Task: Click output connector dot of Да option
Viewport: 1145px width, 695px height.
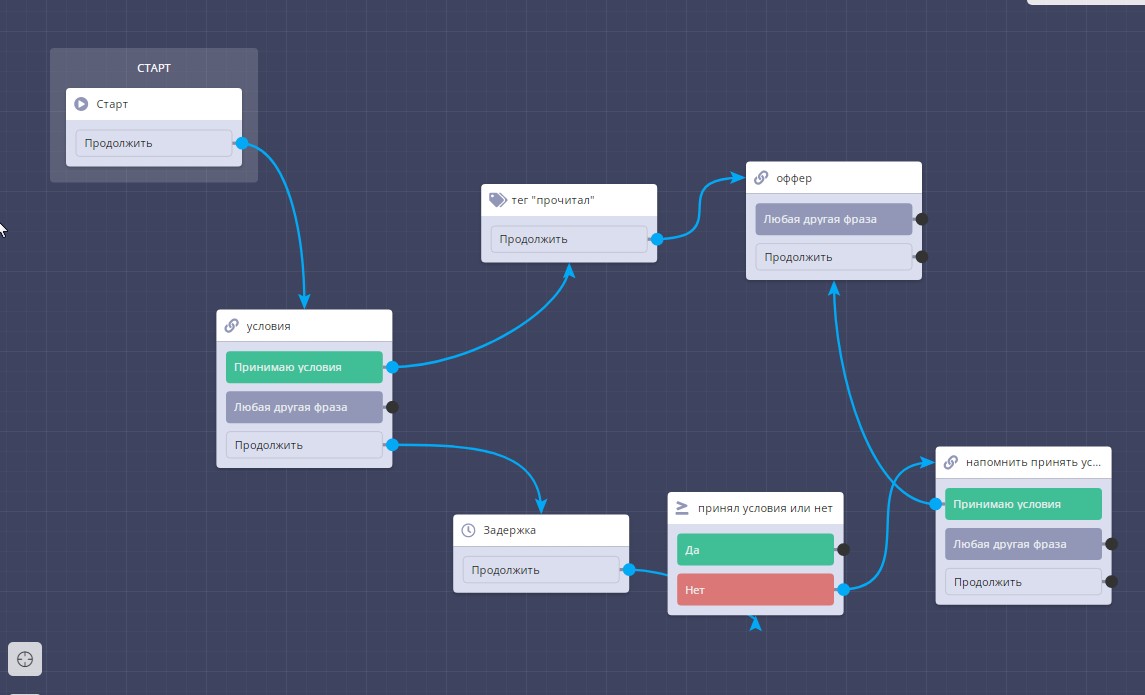Action: pos(843,549)
